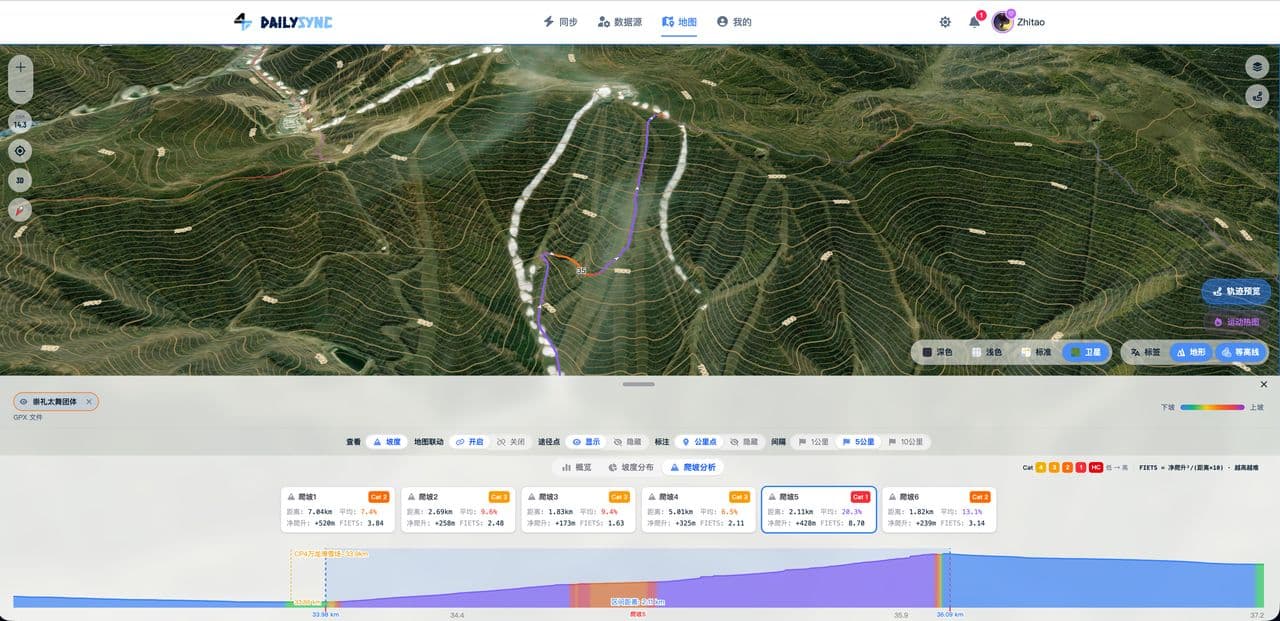Image resolution: width=1280 pixels, height=621 pixels.
Task: Switch to the 概览 tab
Action: point(577,467)
